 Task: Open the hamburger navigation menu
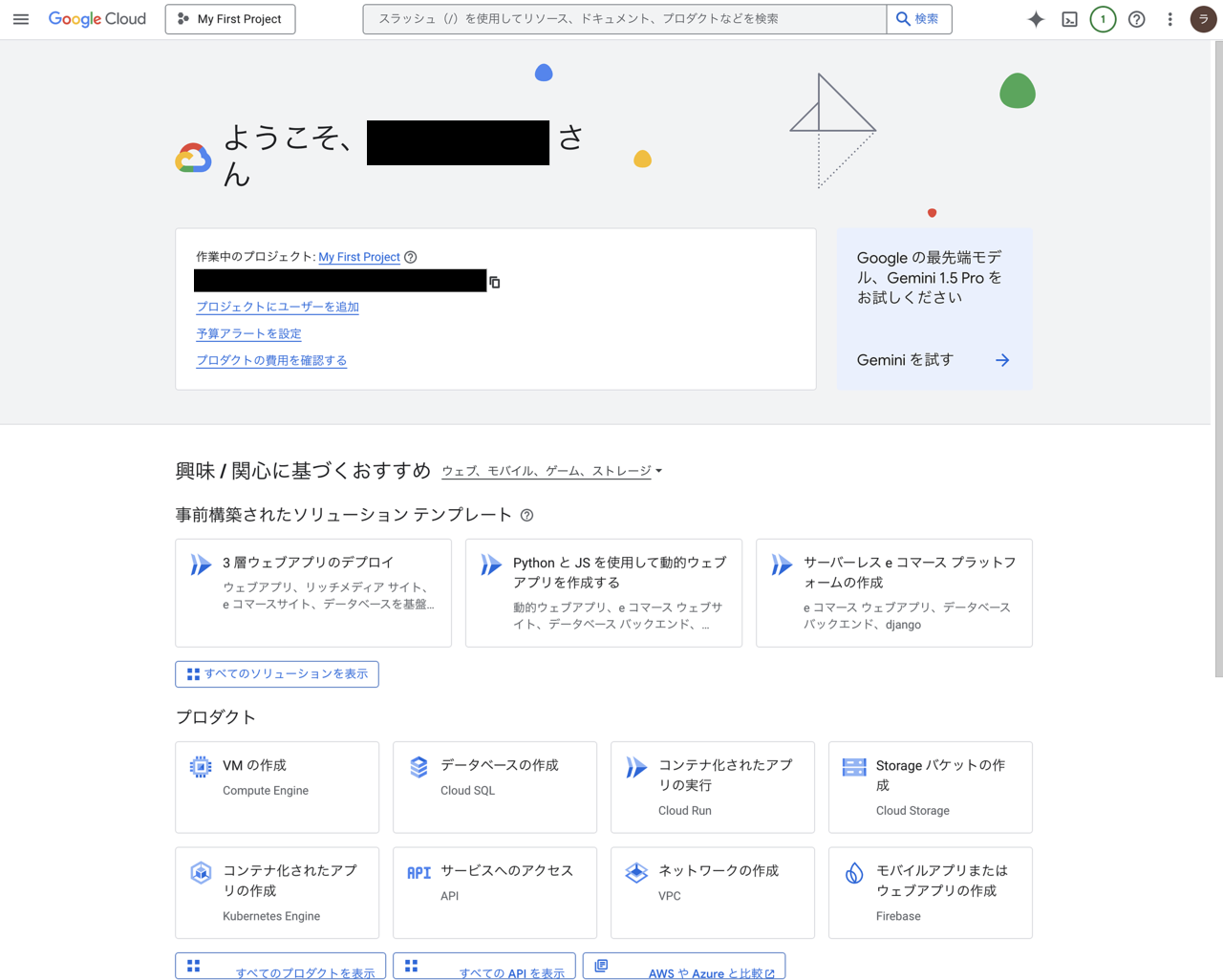[x=21, y=19]
